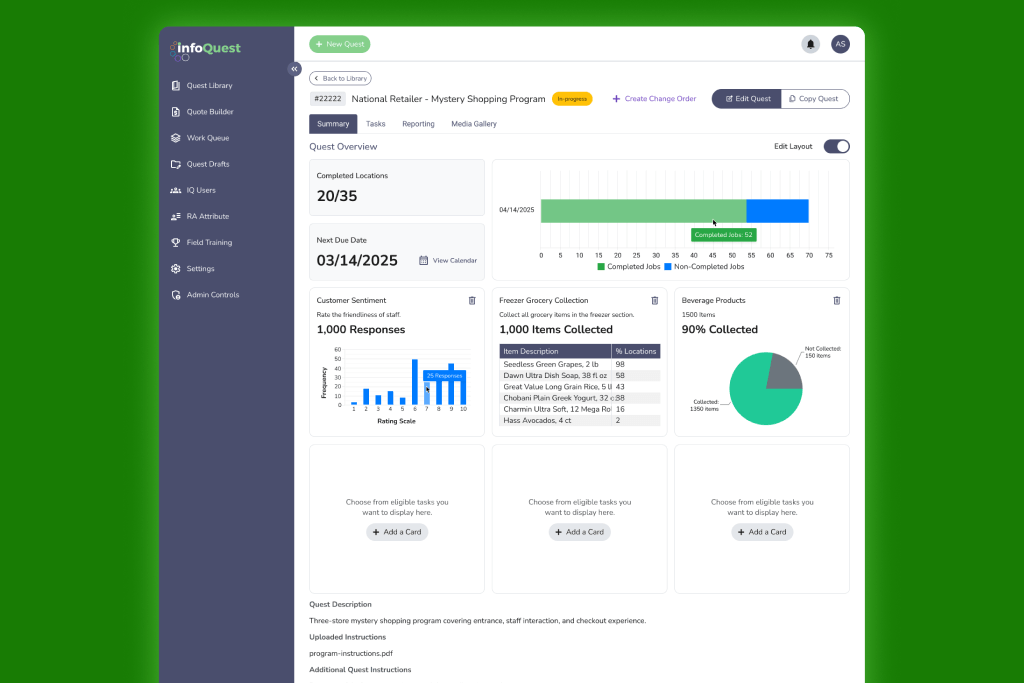
Task: Click the Copy Quest button
Action: 814,99
